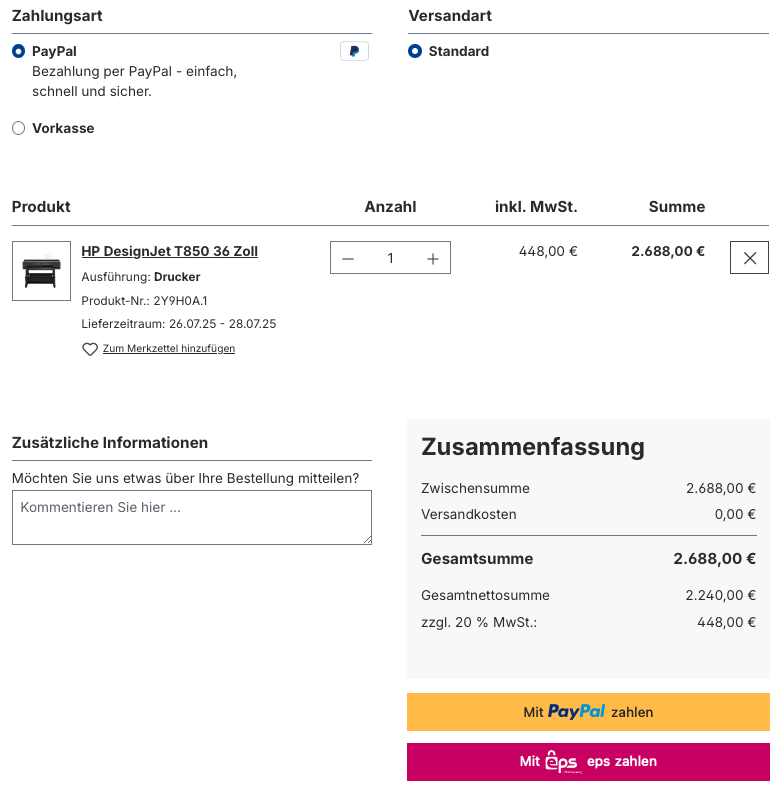
Task: Open the HP DesignJet T850 product link
Action: coord(169,251)
